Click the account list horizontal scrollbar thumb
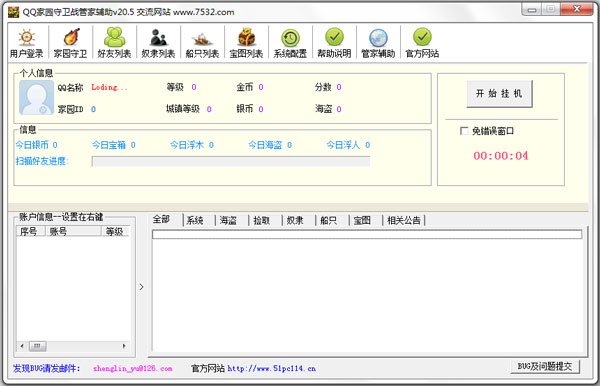 [x=38, y=346]
